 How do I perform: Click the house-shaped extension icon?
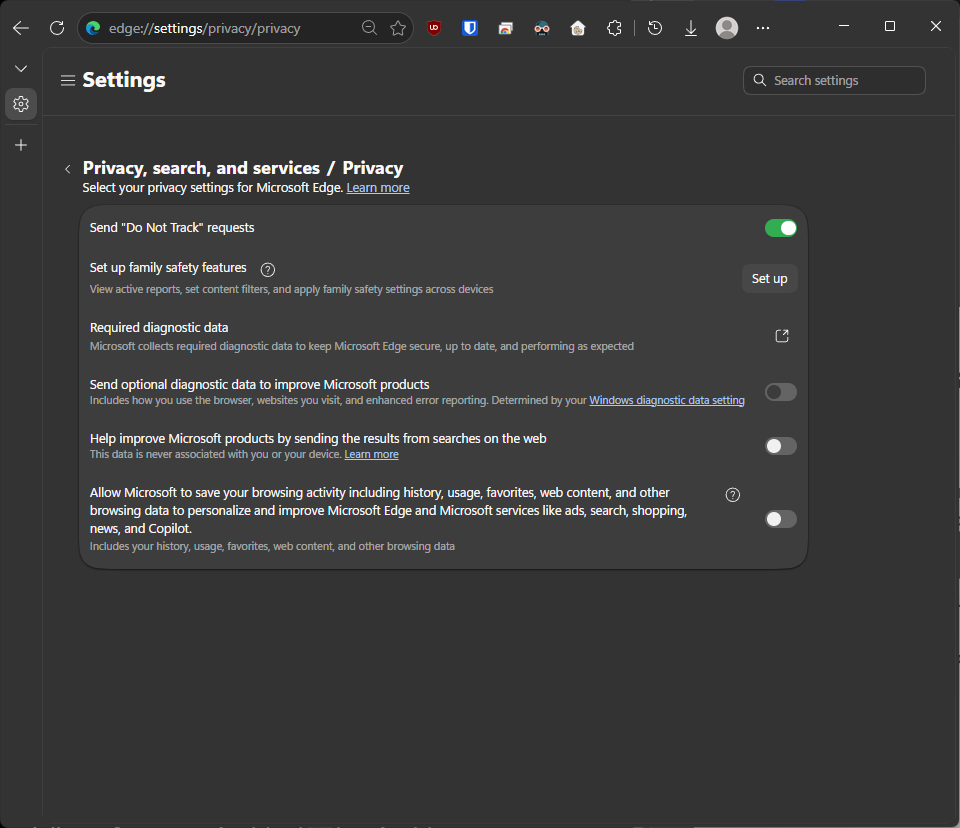click(578, 28)
